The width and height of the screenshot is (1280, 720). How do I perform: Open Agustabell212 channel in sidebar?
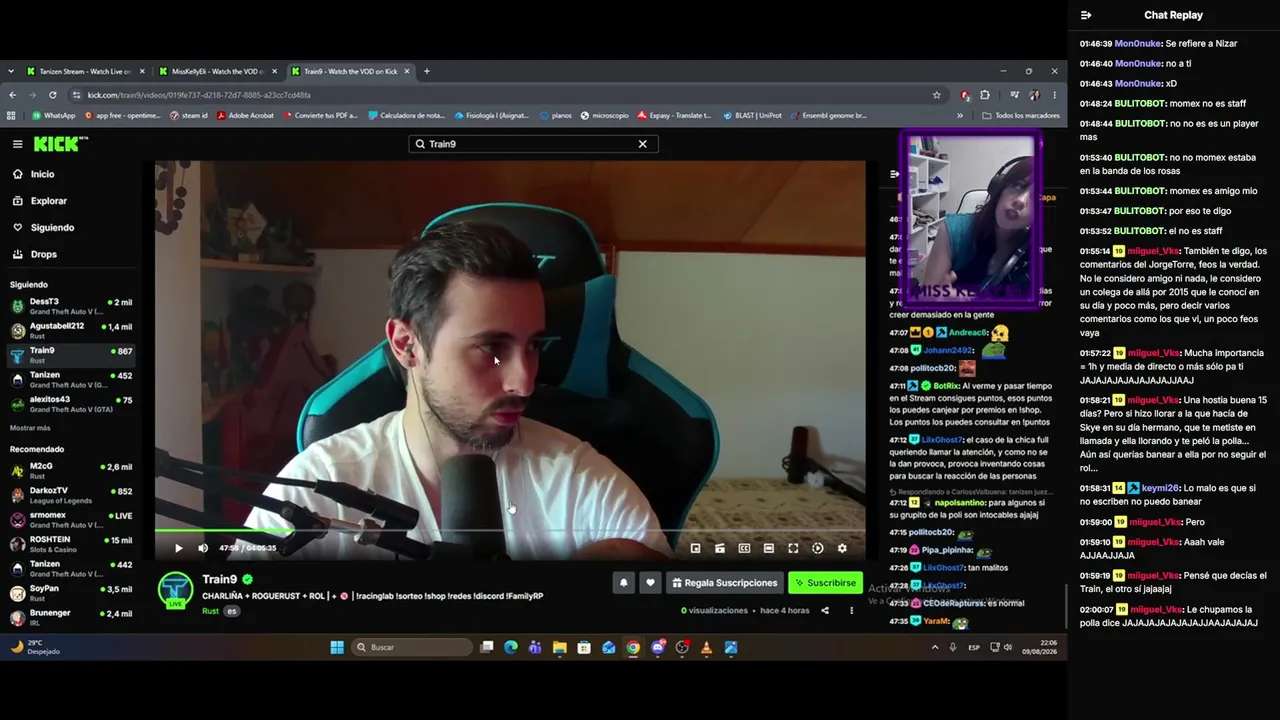71,330
